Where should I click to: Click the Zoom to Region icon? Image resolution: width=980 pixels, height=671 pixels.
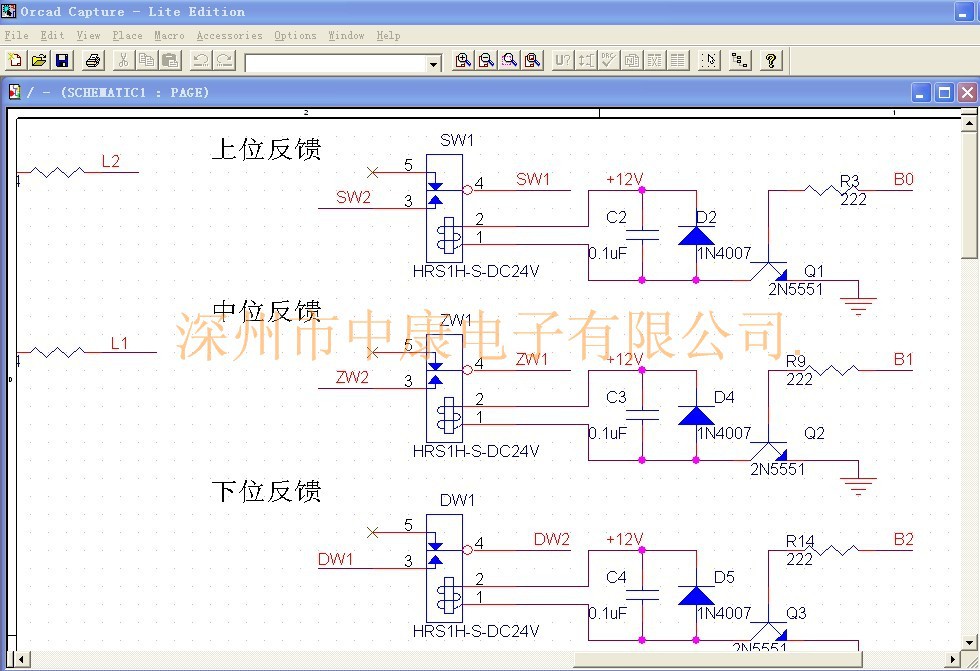508,60
